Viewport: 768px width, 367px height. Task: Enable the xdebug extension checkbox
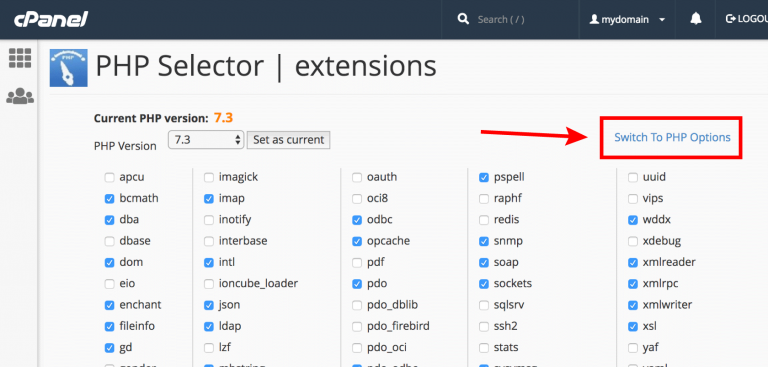click(x=633, y=241)
